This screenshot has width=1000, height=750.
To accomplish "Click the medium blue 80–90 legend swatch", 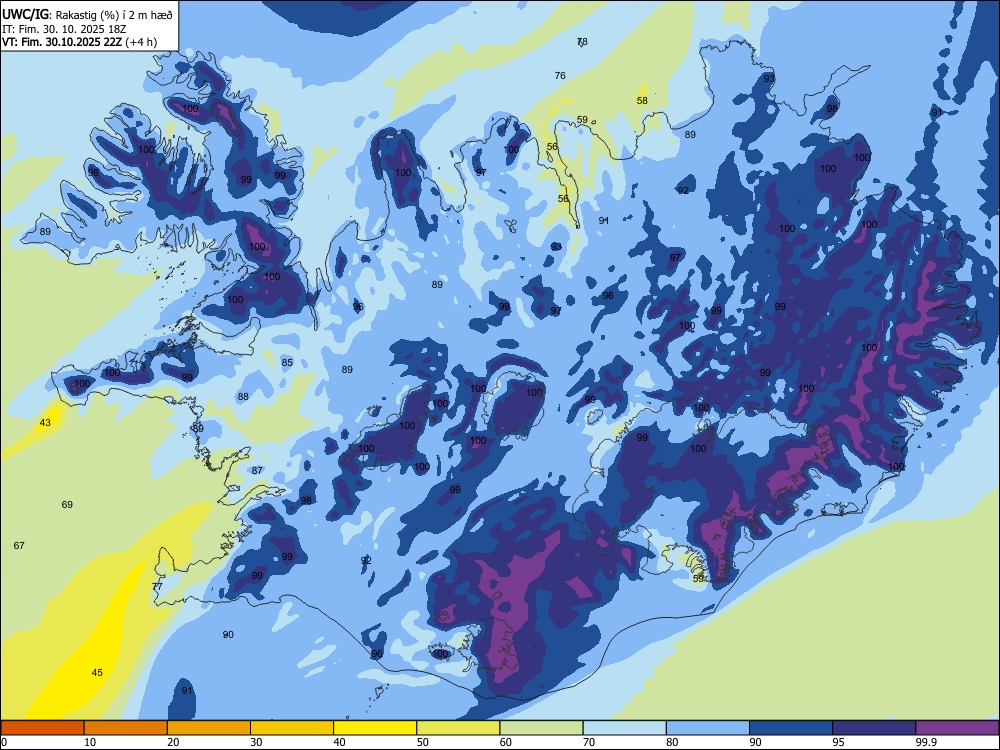I will [708, 728].
